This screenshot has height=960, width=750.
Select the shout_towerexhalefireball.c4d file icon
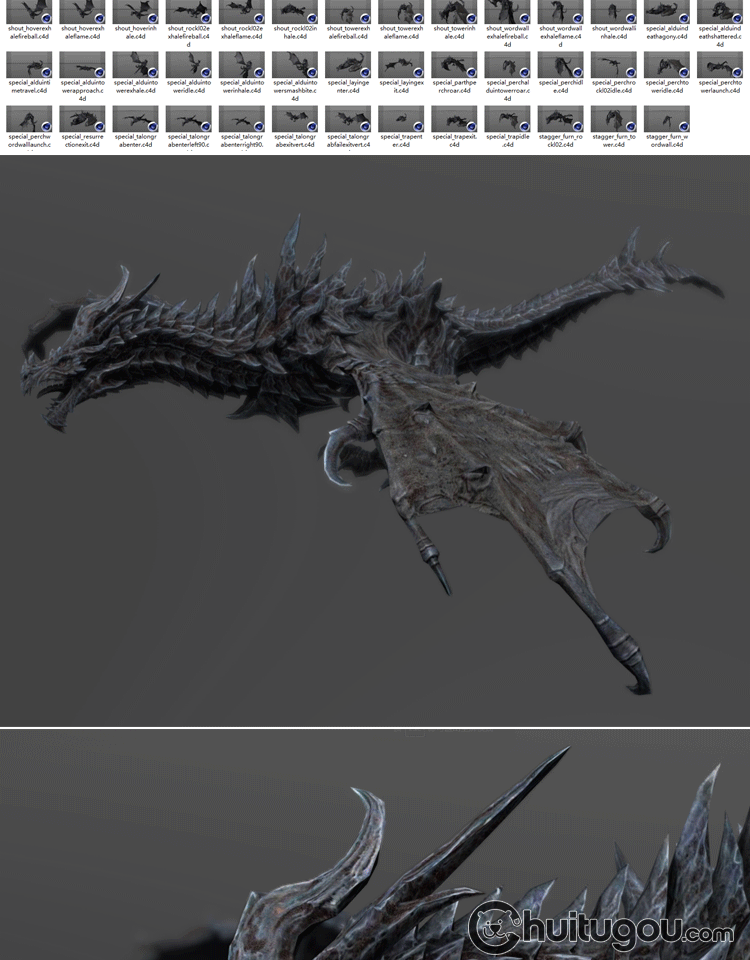click(x=348, y=12)
